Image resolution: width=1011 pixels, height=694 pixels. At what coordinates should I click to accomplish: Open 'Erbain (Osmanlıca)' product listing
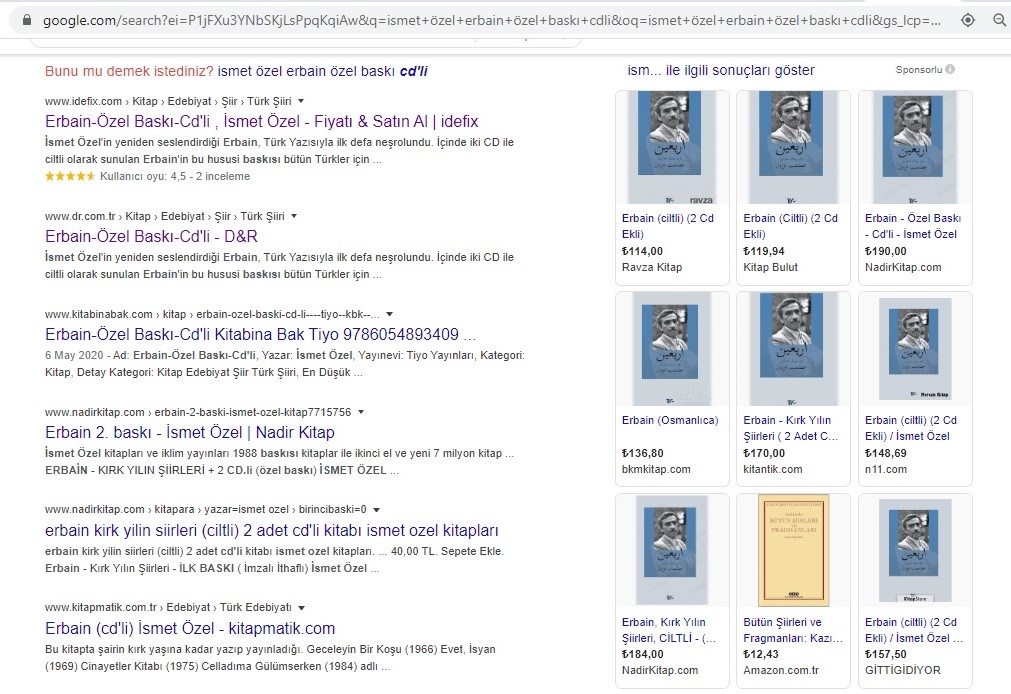click(x=670, y=420)
